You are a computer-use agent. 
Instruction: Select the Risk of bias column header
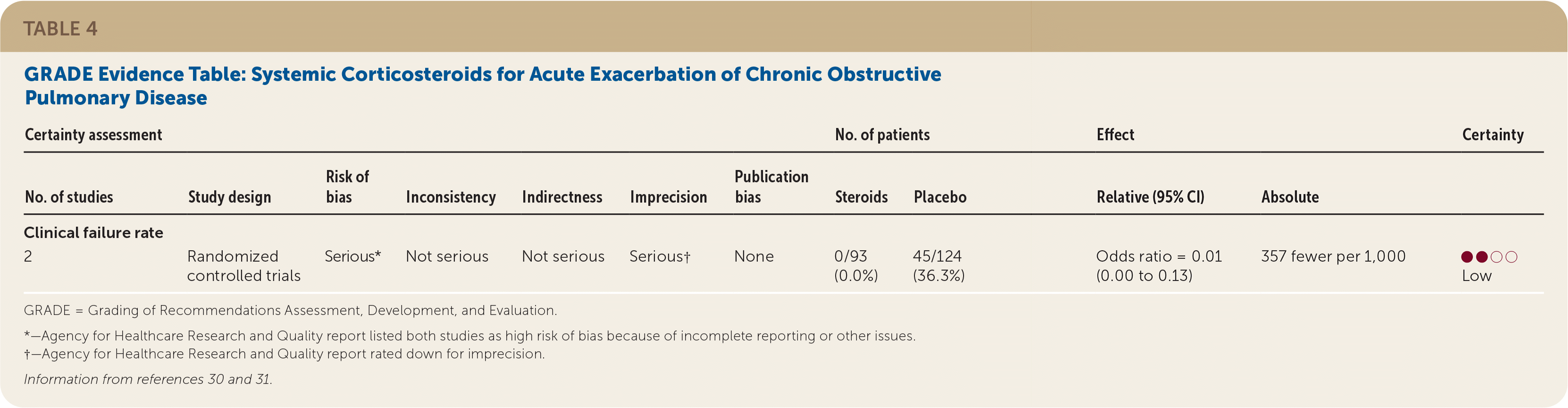347,187
